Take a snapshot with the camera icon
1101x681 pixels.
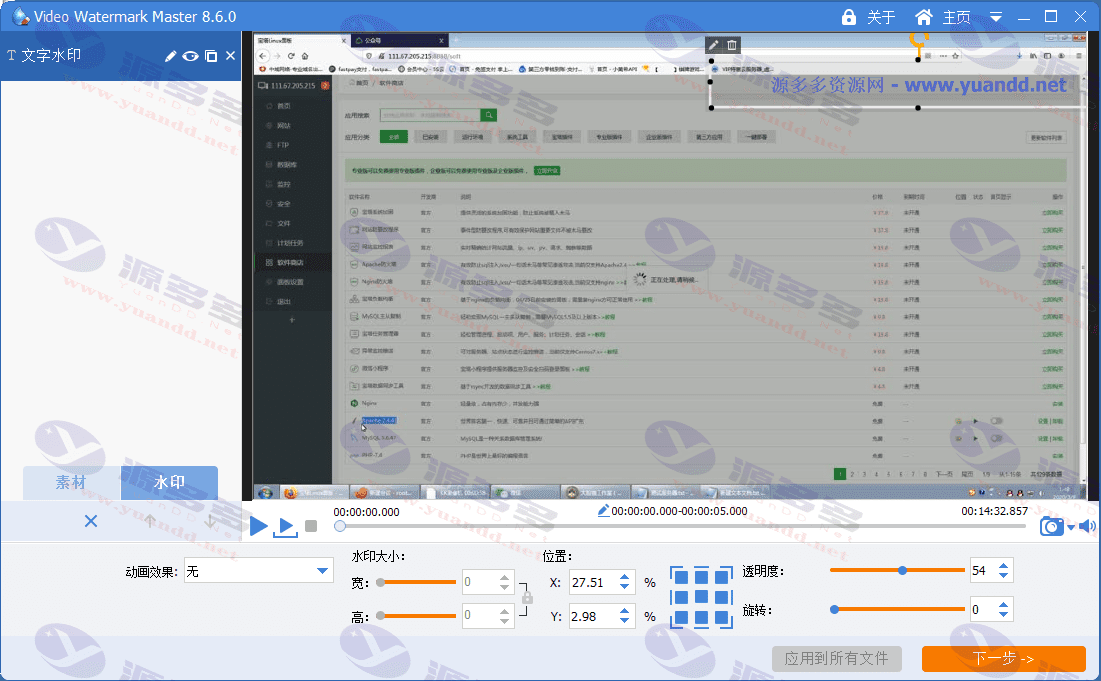1051,526
